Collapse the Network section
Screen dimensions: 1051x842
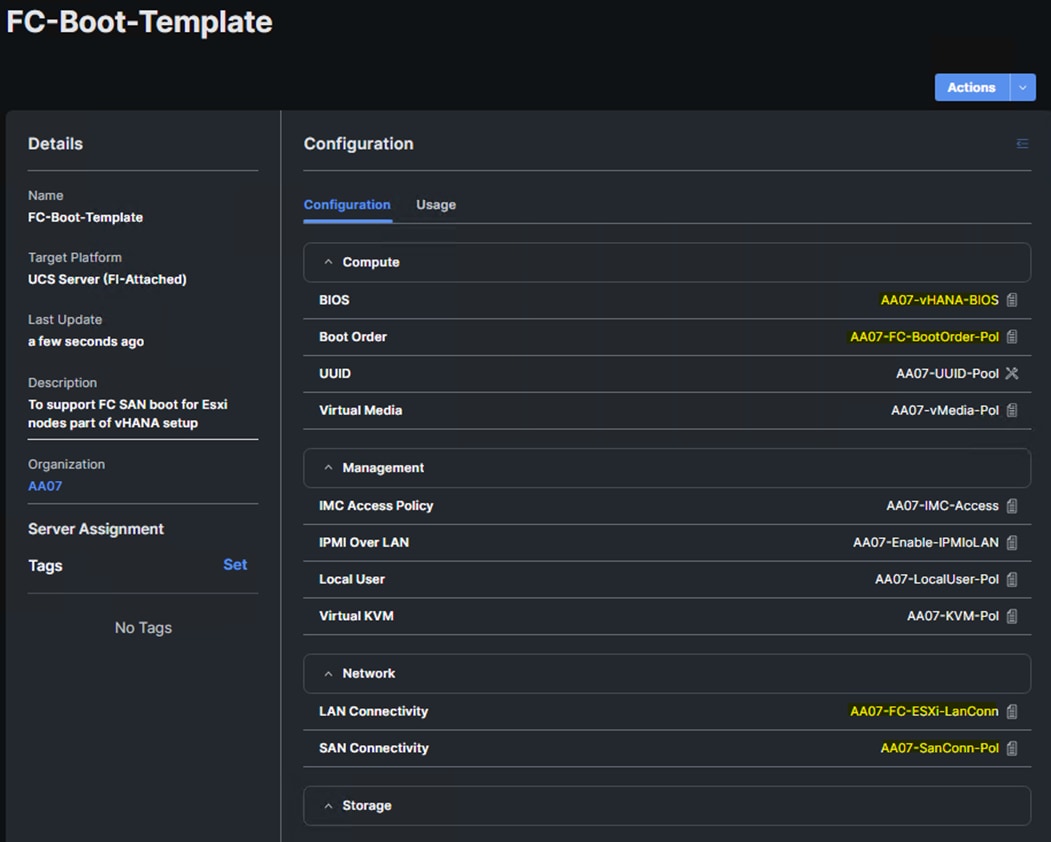328,674
